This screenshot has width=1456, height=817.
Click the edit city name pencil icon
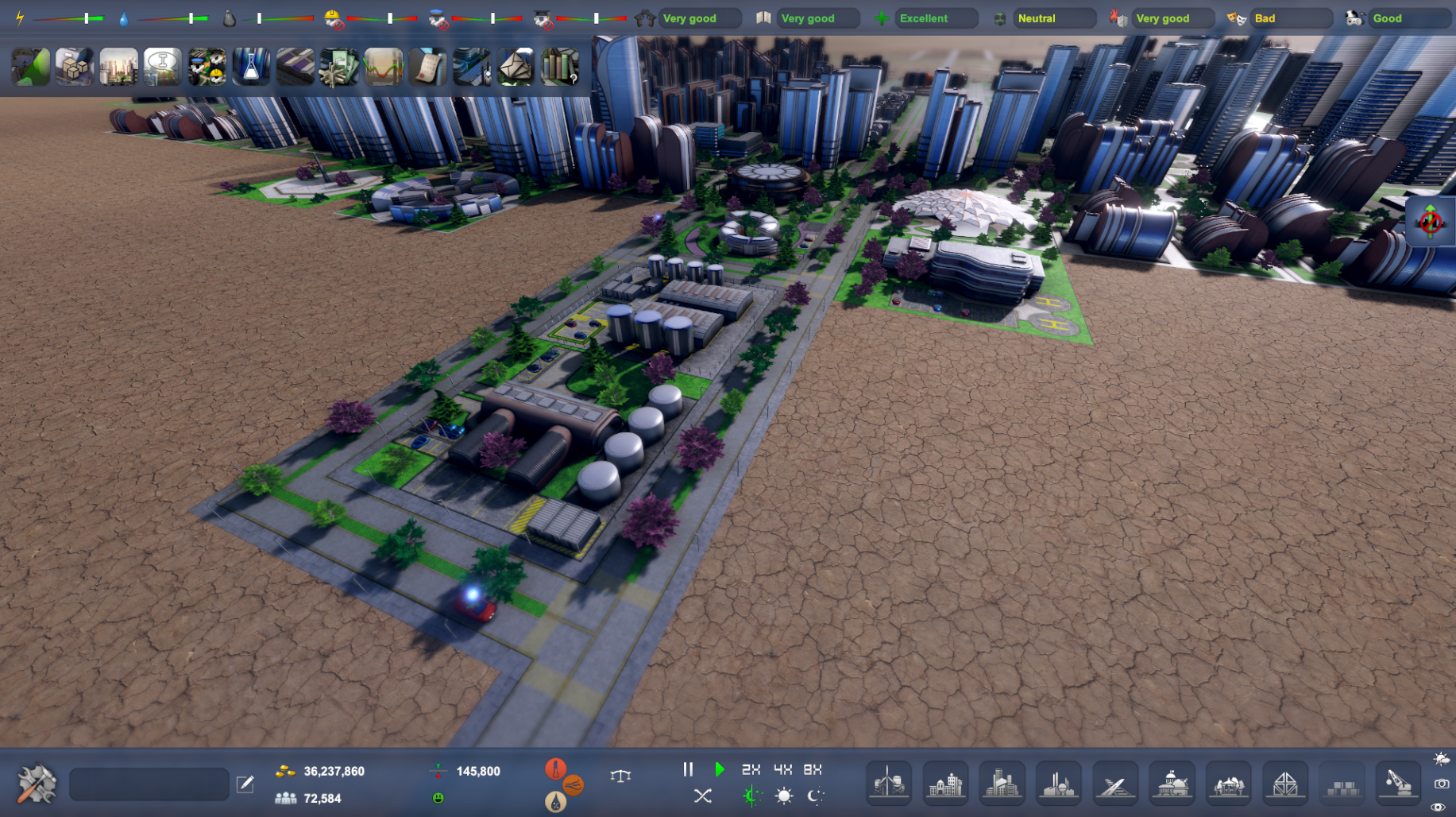coord(245,784)
